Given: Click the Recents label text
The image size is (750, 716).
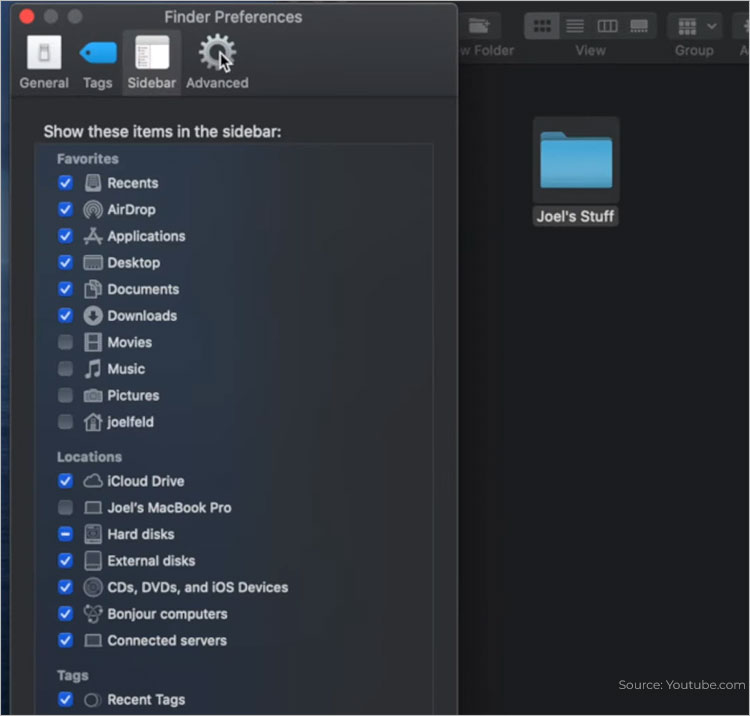Looking at the screenshot, I should click(x=133, y=183).
